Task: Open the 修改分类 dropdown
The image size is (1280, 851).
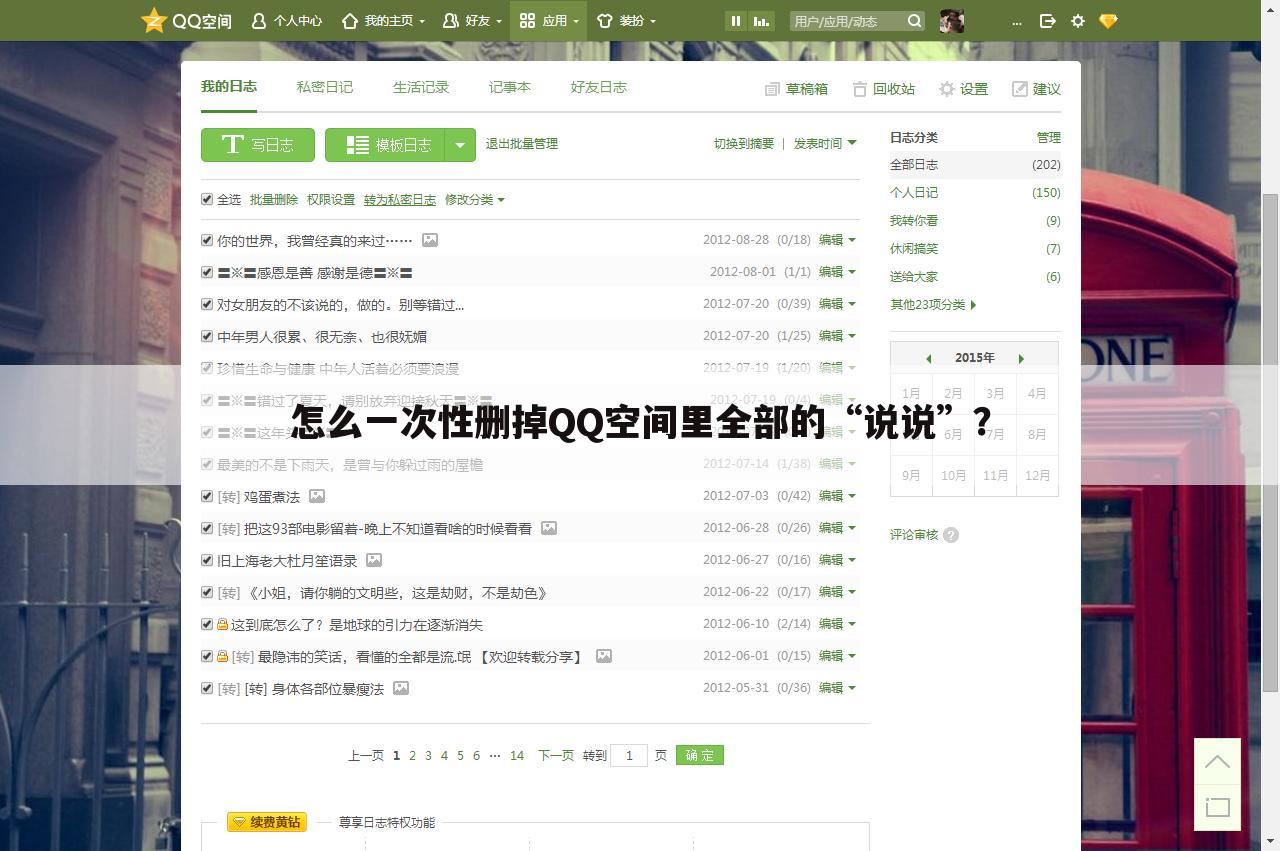Action: 474,200
